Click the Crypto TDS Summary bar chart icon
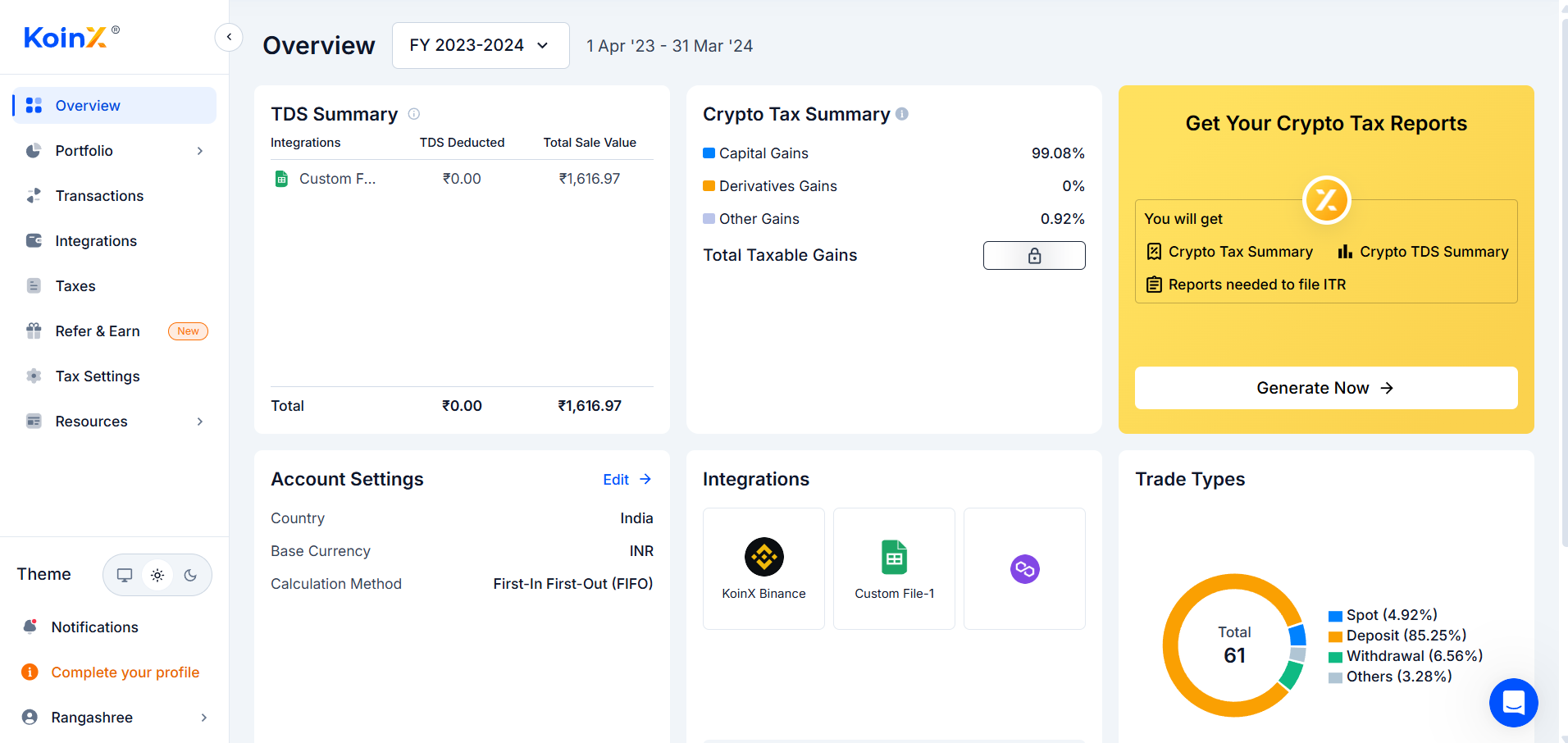Viewport: 1568px width, 743px height. click(1345, 252)
